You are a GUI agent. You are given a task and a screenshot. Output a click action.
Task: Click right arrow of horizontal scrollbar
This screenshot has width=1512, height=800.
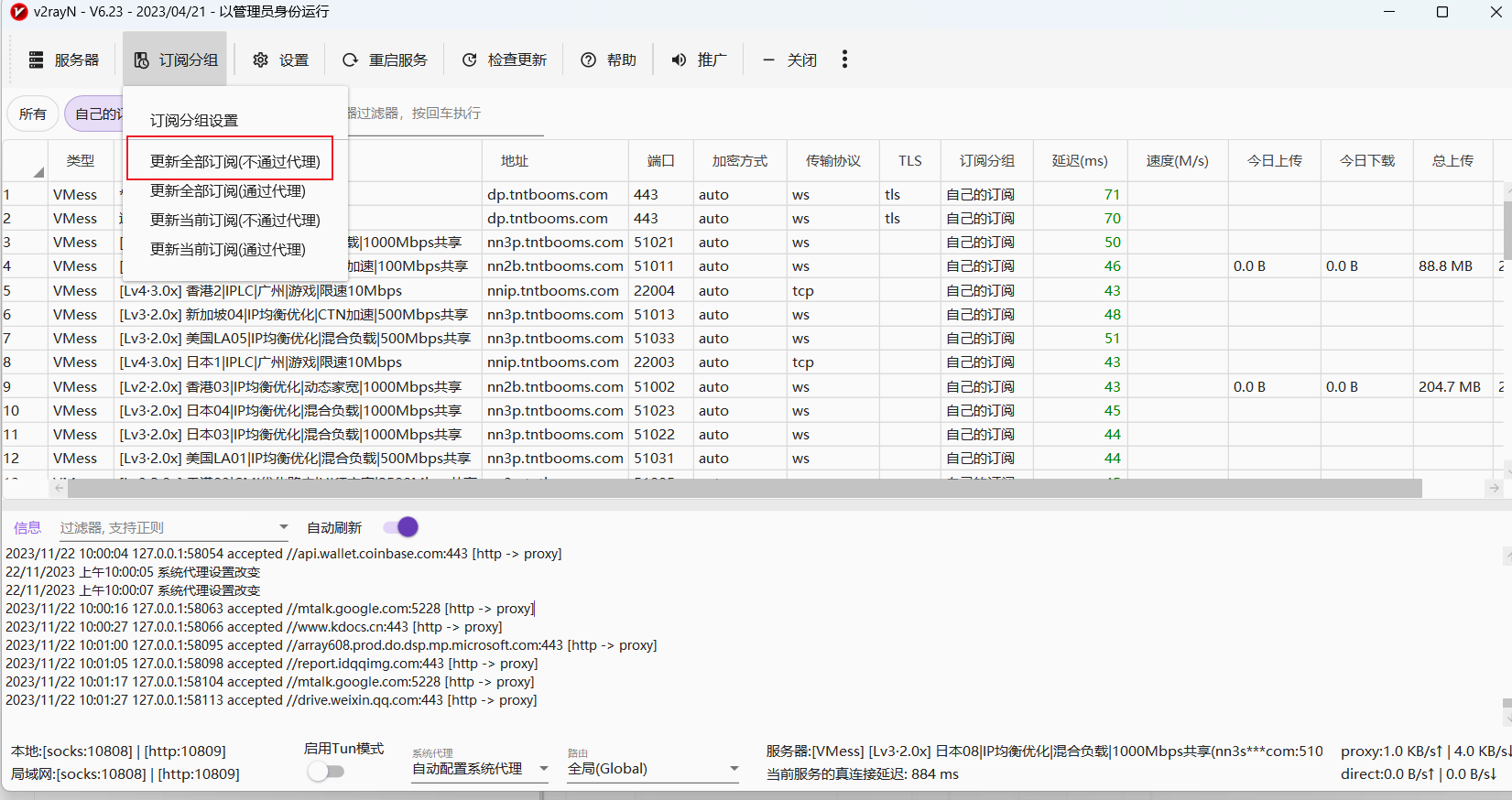pyautogui.click(x=1494, y=489)
